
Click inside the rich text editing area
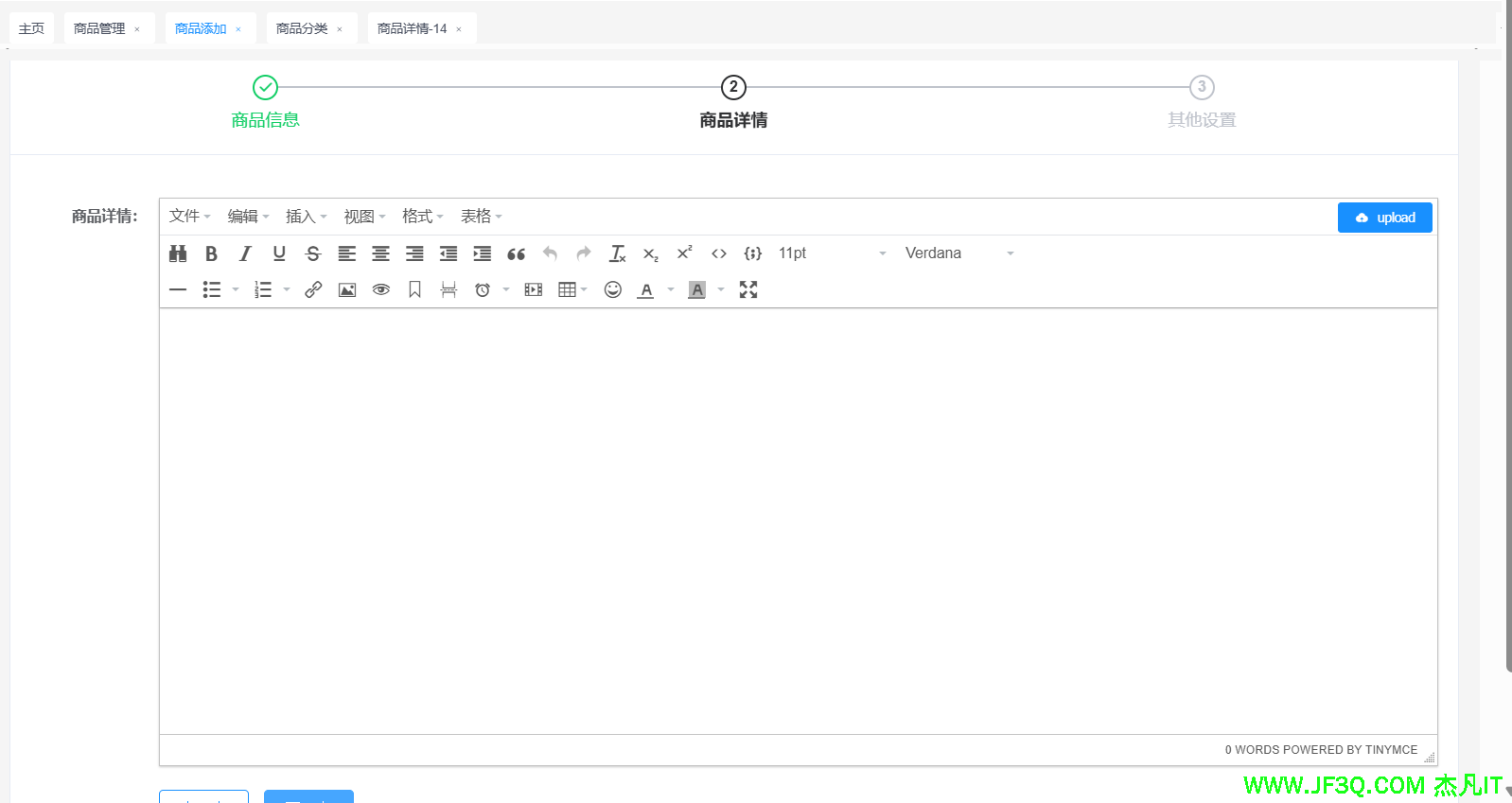pos(798,520)
